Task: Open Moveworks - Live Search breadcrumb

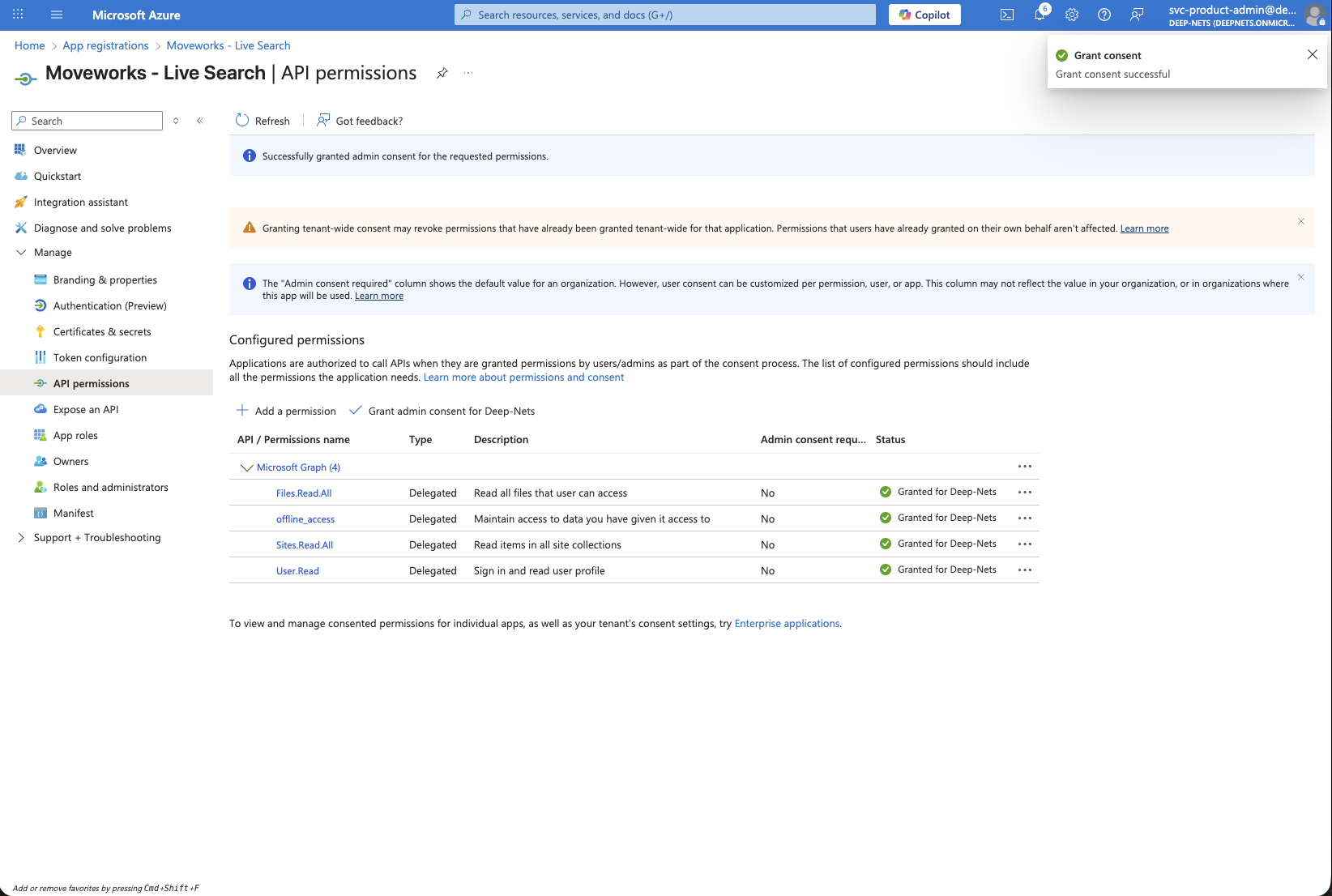Action: click(228, 45)
